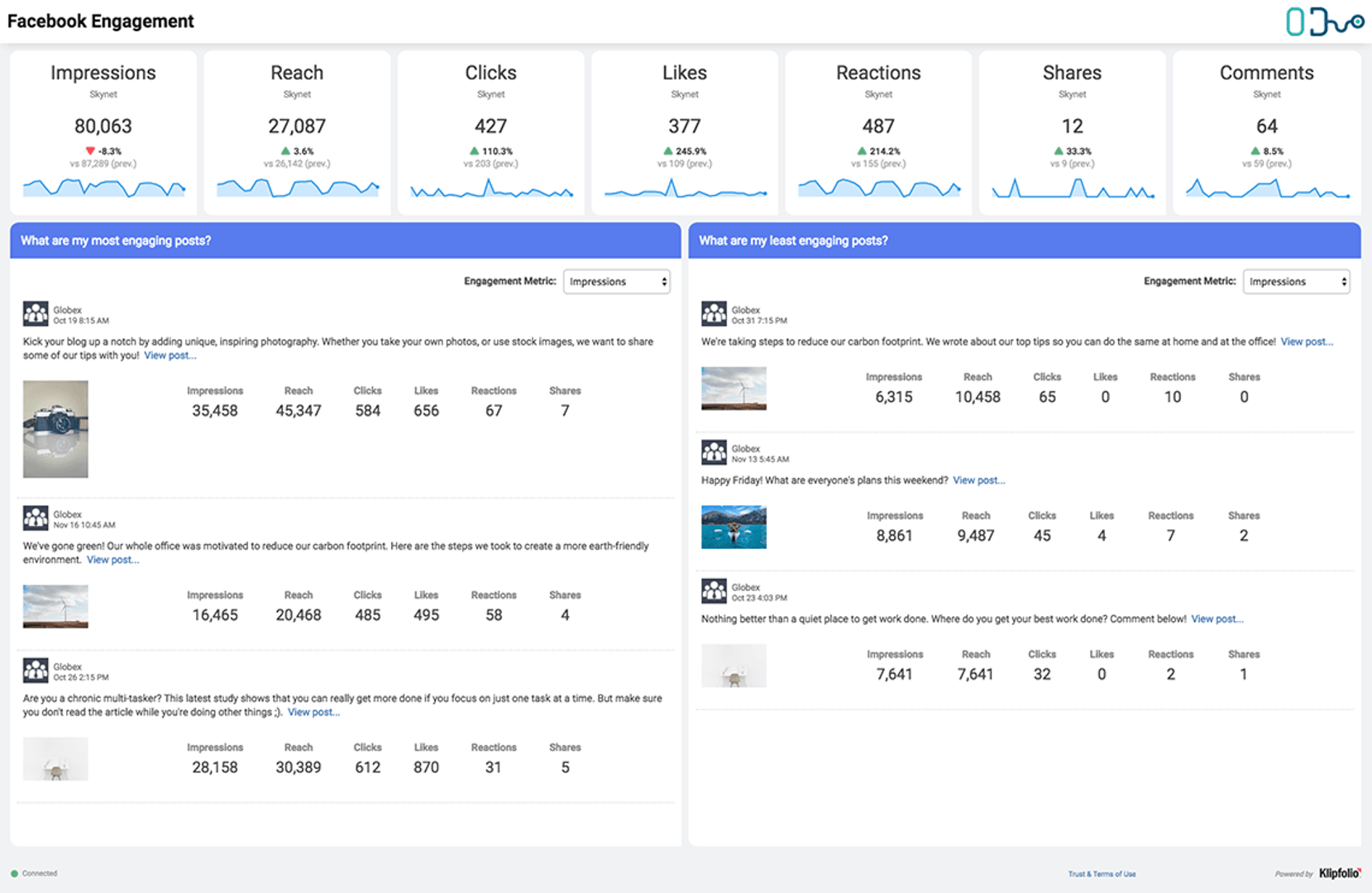Click the Klipfolio logo in footer
Screen dimensions: 1372x893
pyautogui.click(x=1339, y=873)
